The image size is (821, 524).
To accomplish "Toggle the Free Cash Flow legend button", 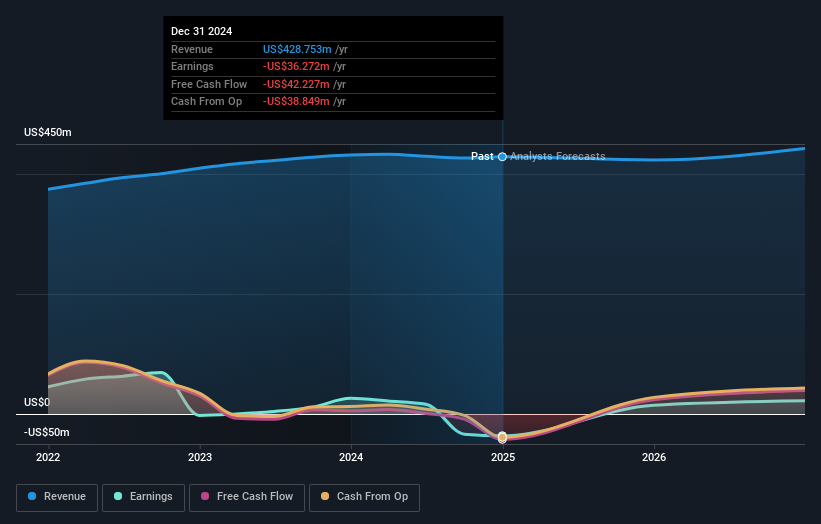I will tap(247, 497).
